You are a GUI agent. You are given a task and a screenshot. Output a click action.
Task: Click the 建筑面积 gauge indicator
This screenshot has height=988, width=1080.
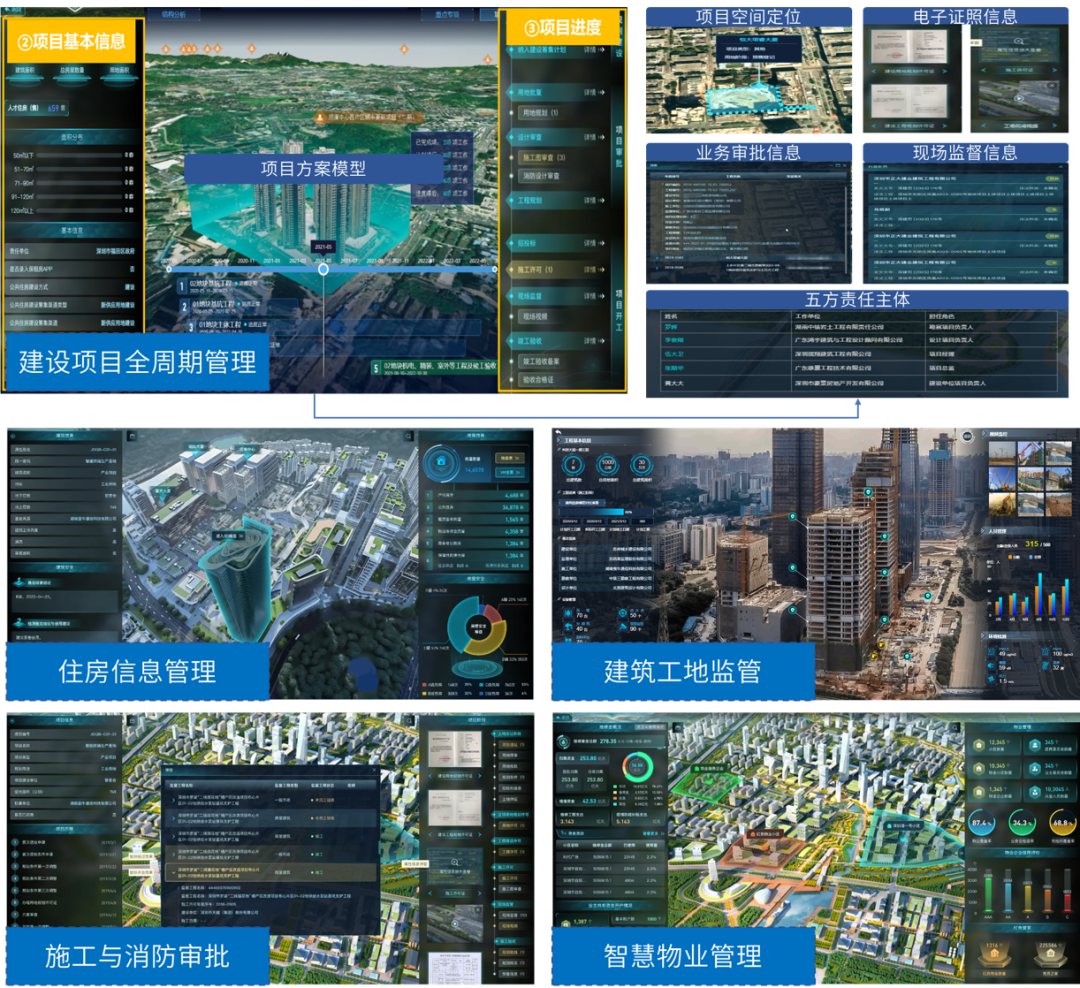point(25,74)
